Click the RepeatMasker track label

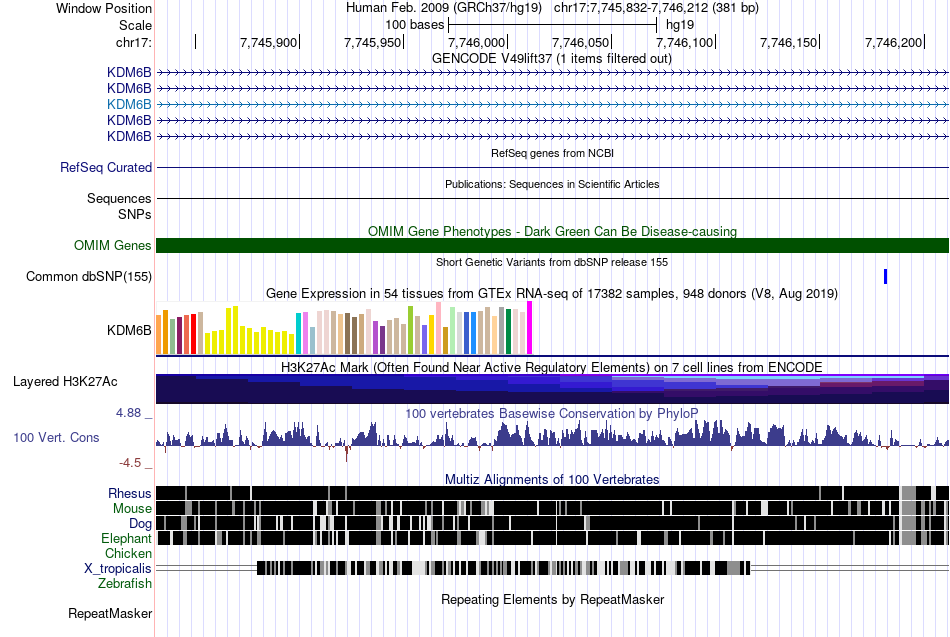110,614
